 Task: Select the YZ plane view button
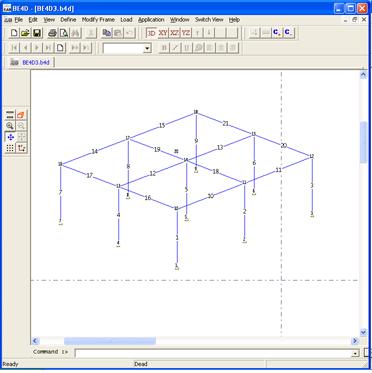coord(186,33)
